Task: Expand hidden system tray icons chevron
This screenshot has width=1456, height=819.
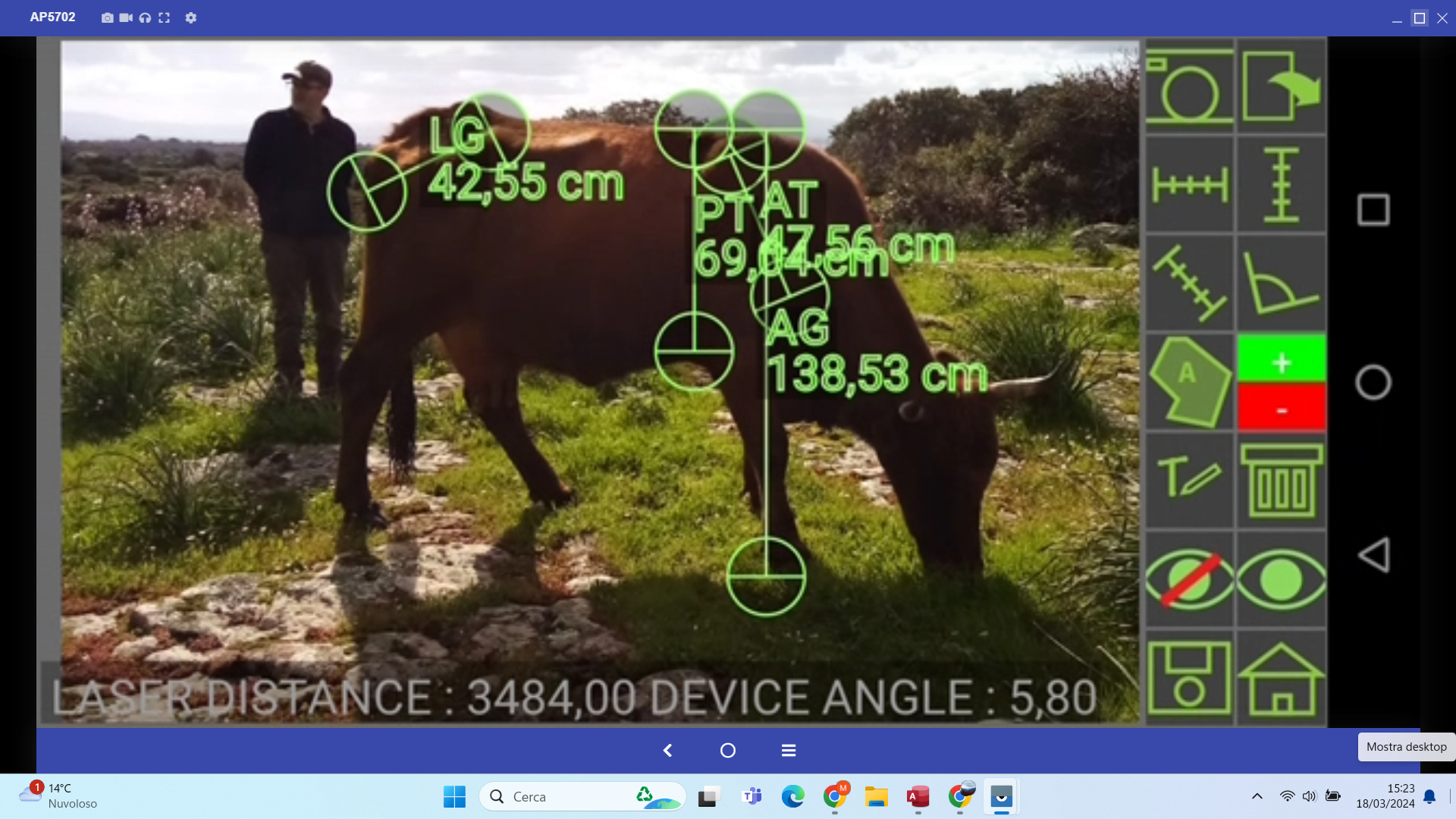Action: (1257, 796)
